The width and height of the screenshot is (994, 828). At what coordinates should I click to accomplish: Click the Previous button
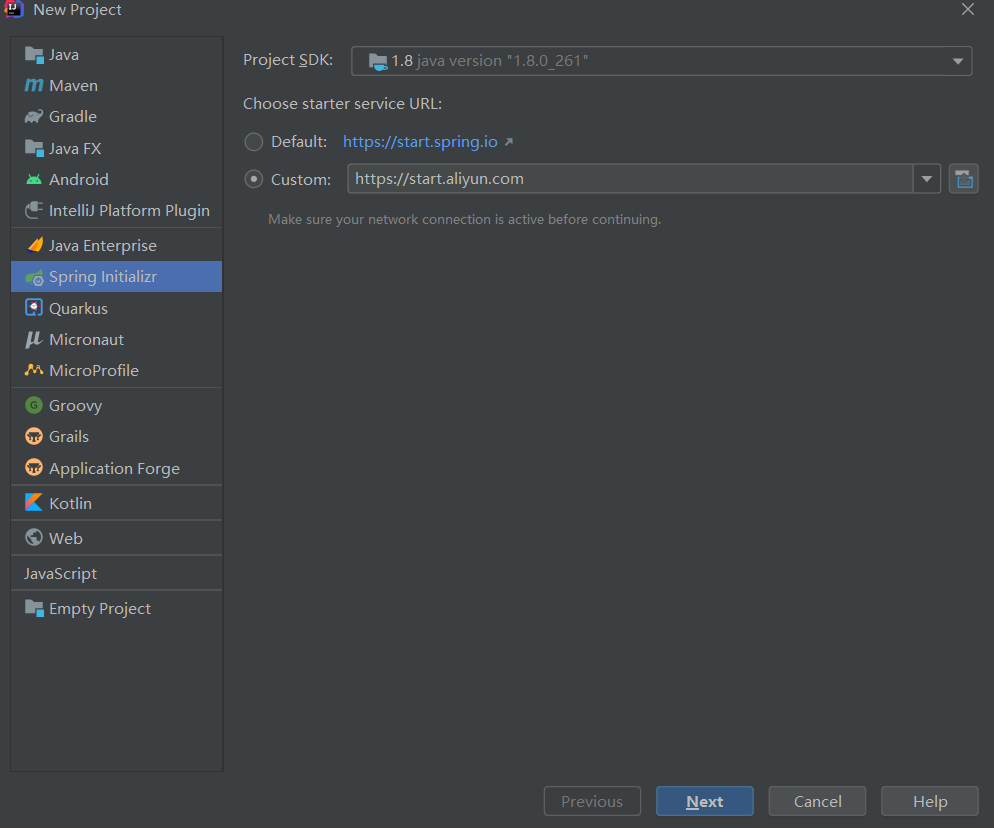point(592,801)
